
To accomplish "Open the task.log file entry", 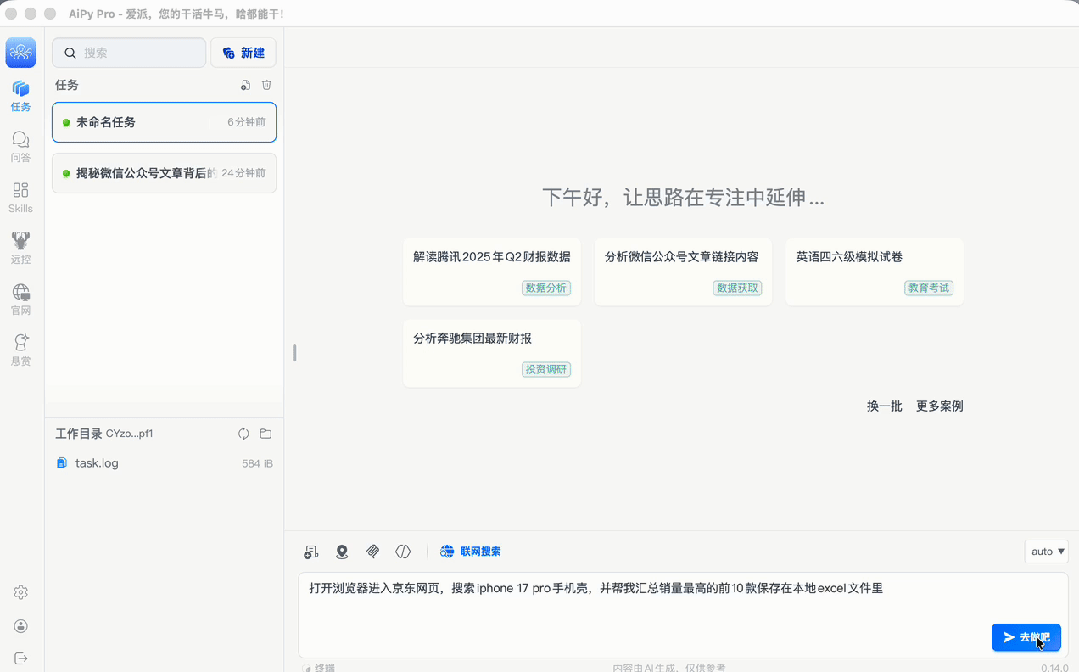I will (164, 463).
